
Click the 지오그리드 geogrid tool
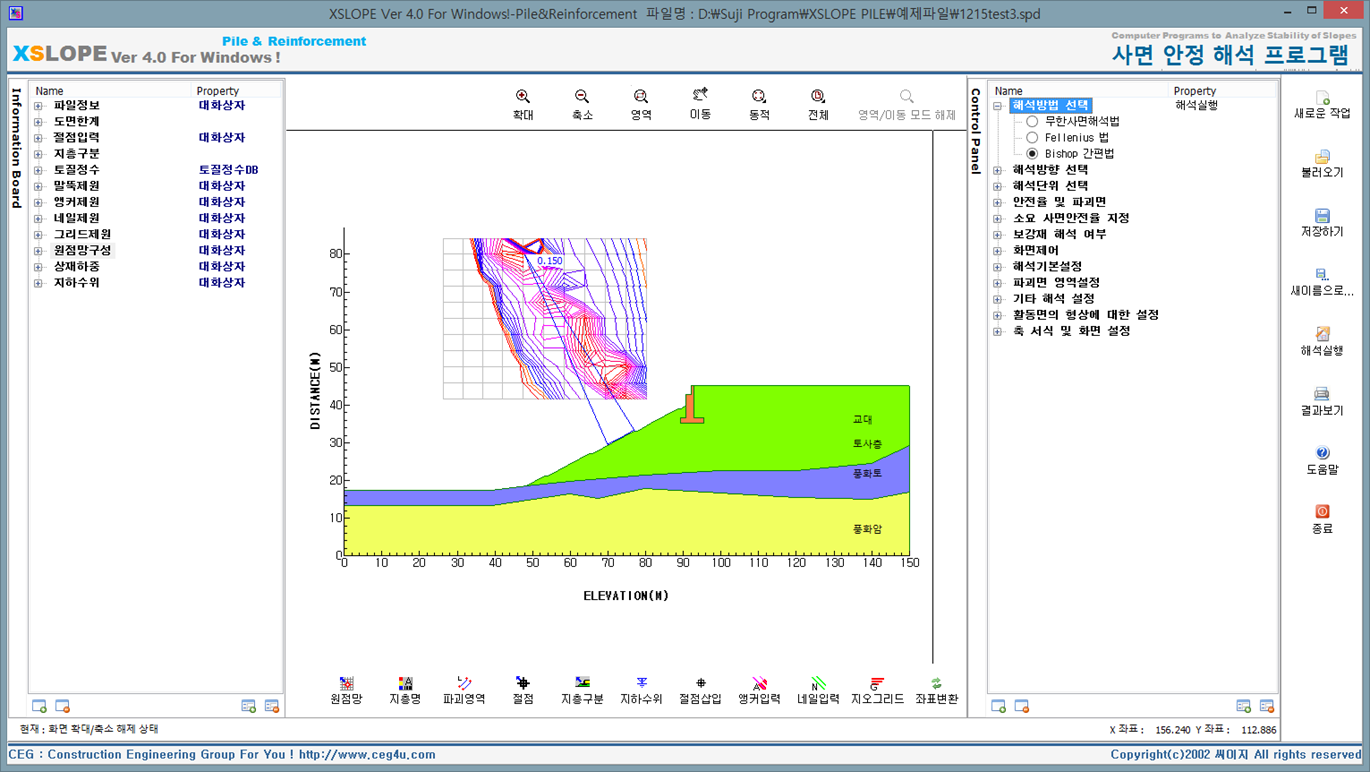point(877,690)
